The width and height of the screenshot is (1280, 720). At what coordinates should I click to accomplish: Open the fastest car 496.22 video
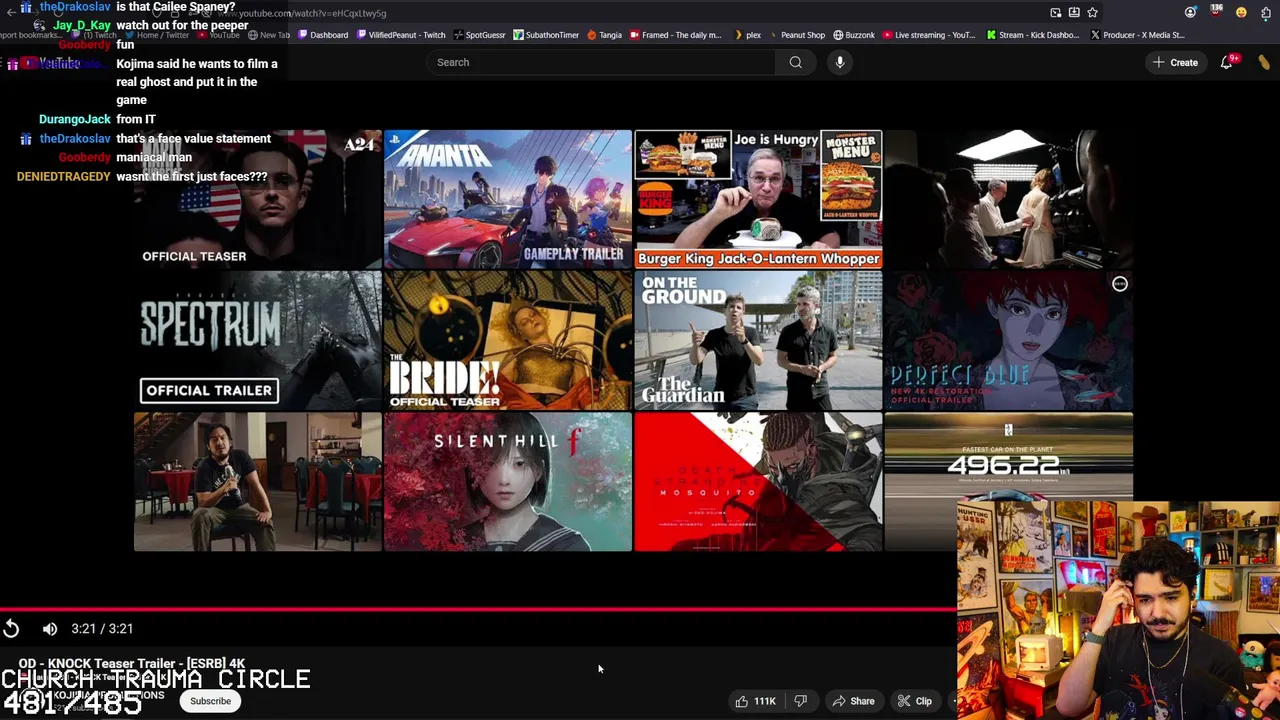tap(1008, 455)
